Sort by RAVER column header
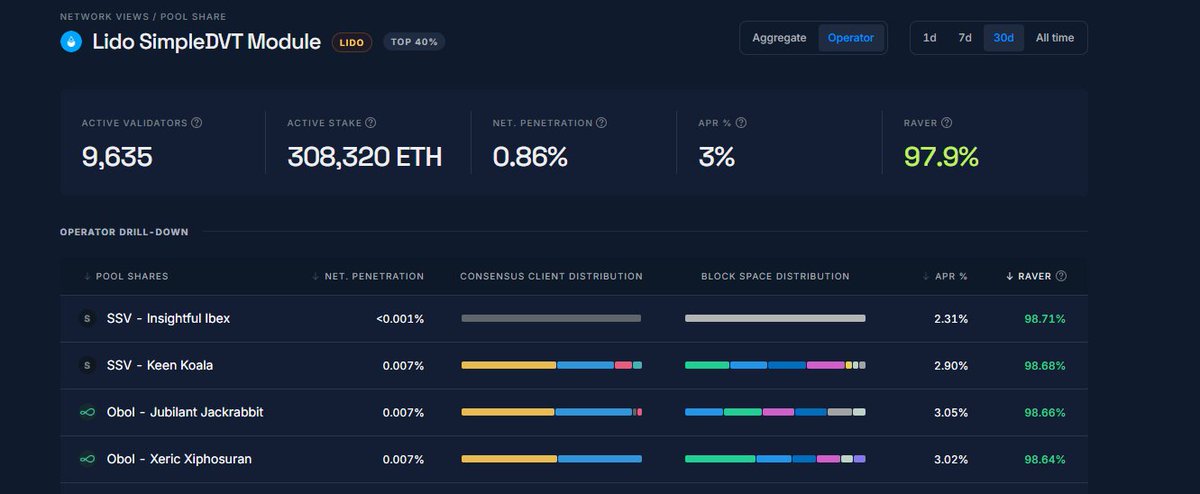Viewport: 1200px width, 494px height. [1029, 276]
